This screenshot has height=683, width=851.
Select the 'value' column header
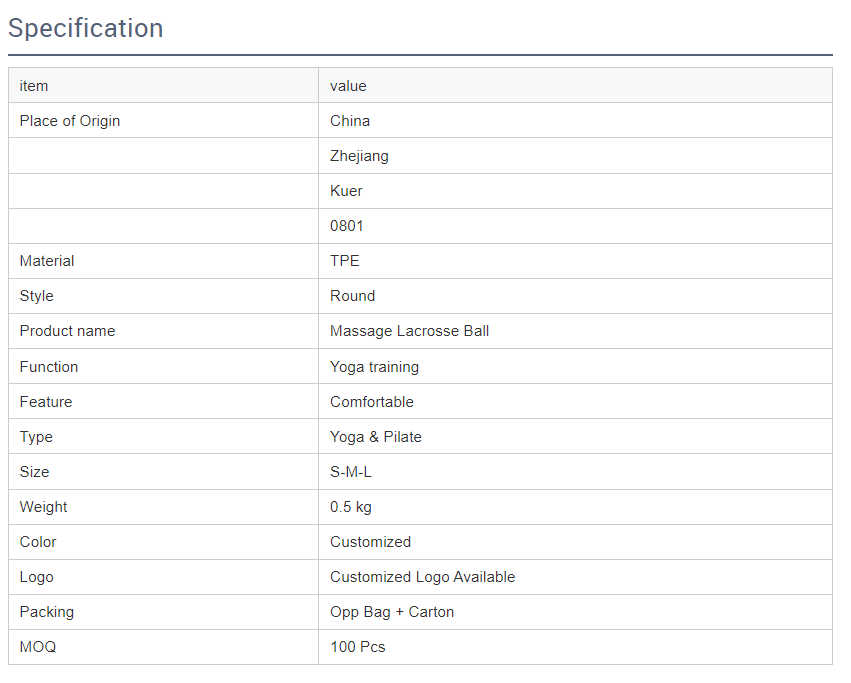coord(348,86)
